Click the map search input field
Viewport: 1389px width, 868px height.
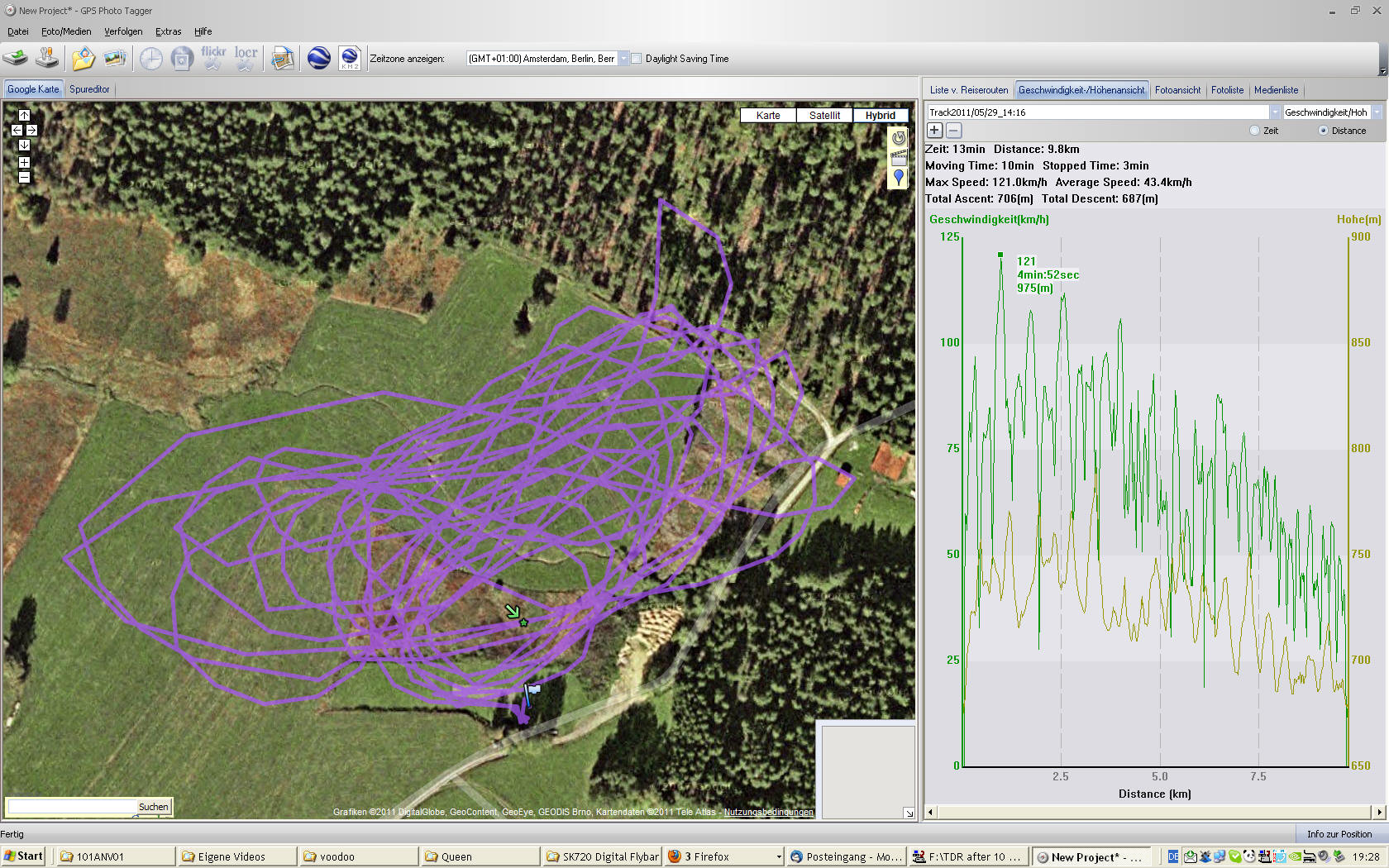click(71, 807)
